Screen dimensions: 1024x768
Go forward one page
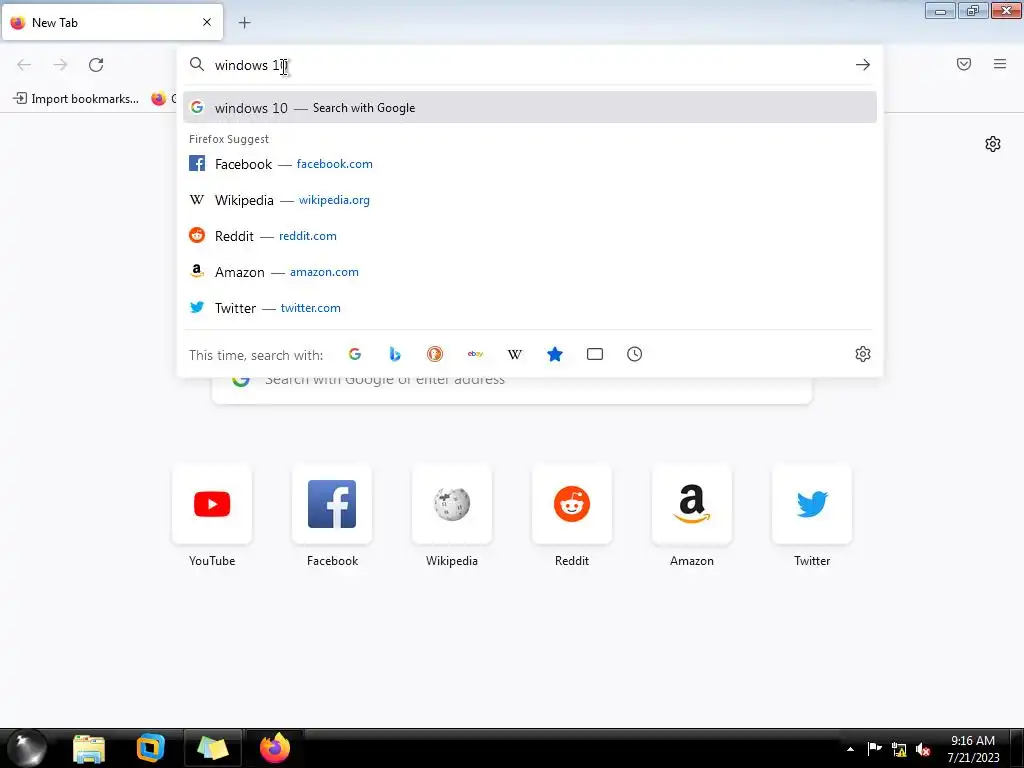(60, 65)
